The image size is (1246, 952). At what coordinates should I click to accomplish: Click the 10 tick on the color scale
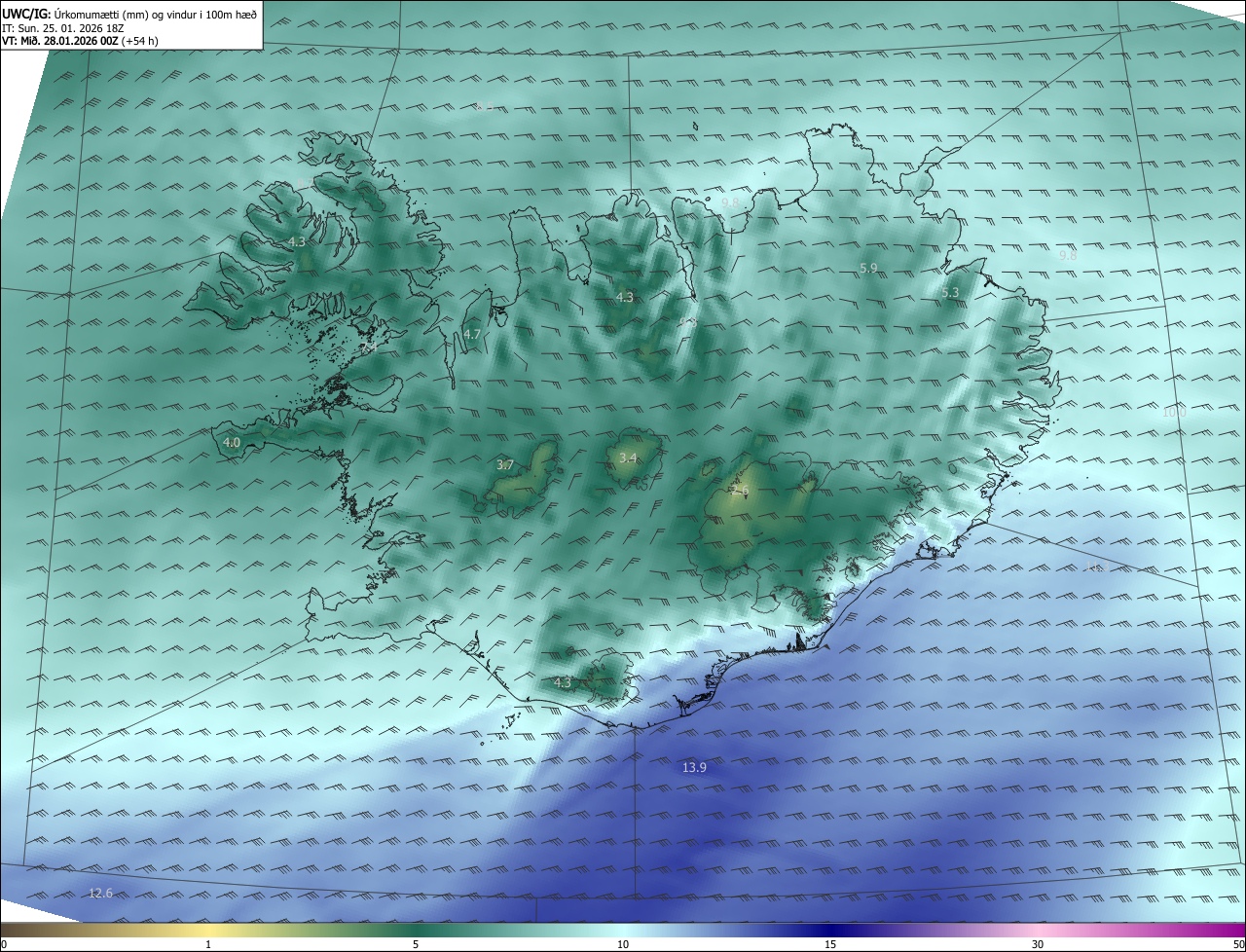(x=623, y=944)
